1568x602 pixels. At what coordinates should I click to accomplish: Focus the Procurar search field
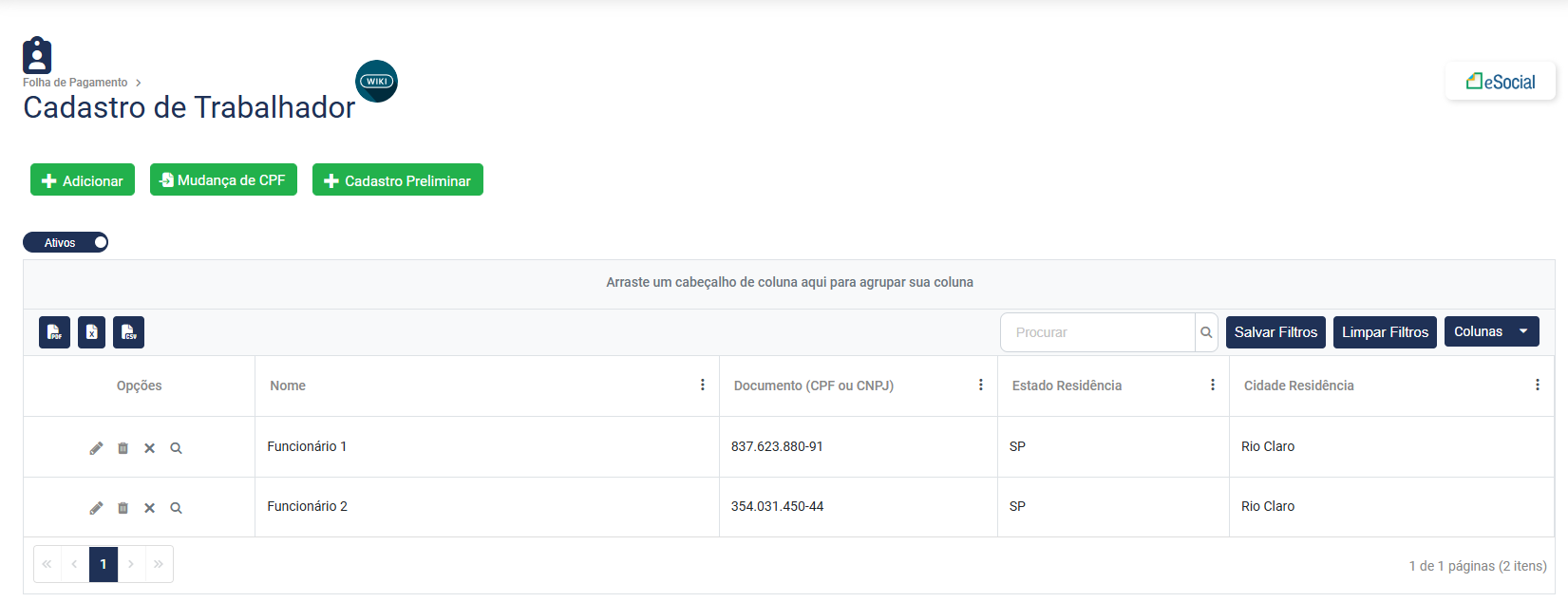[x=1098, y=332]
